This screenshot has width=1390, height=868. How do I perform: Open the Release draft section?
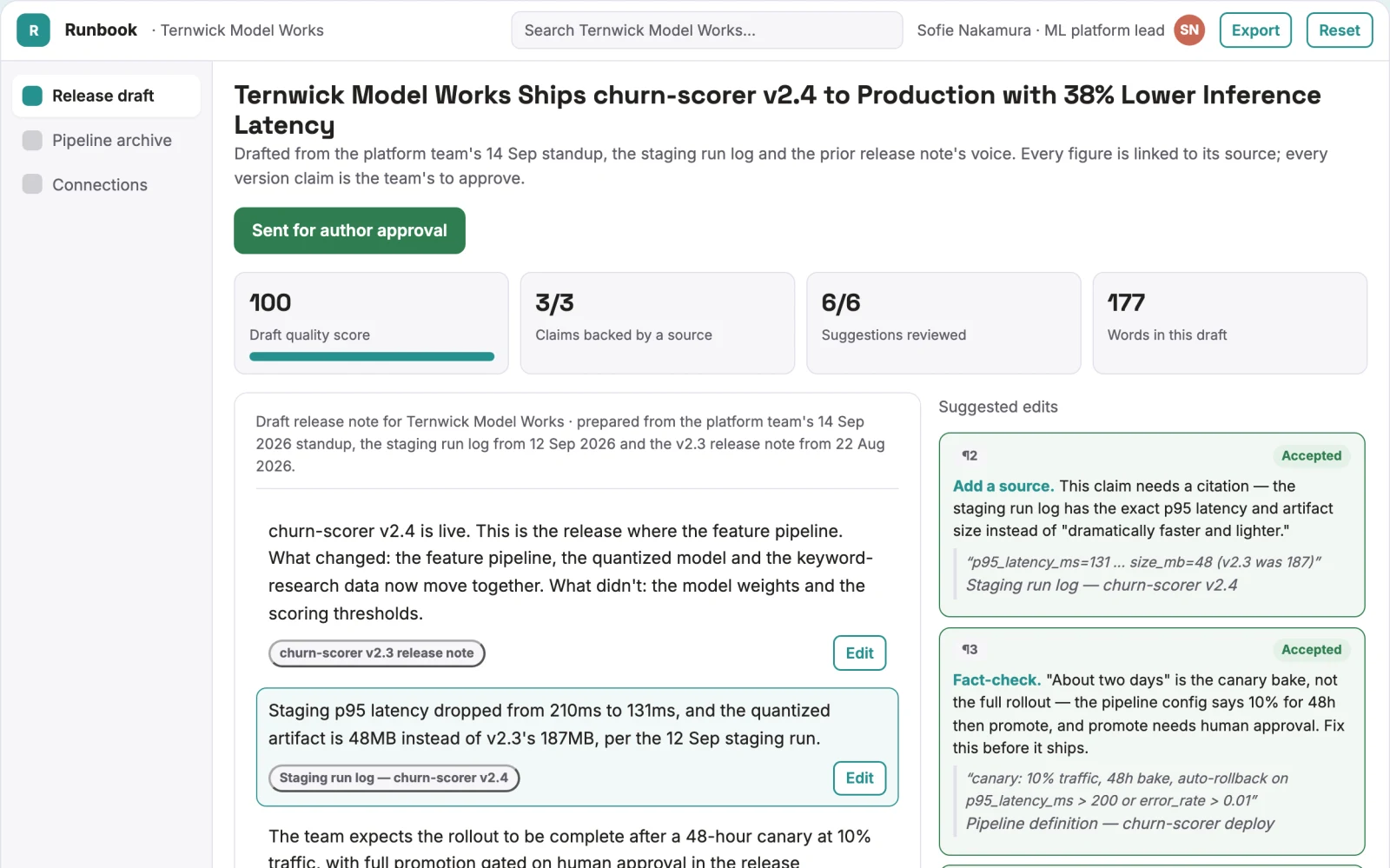(106, 96)
